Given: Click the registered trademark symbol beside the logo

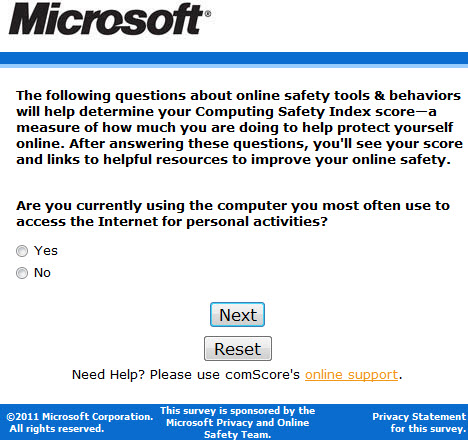Looking at the screenshot, I should click(208, 14).
